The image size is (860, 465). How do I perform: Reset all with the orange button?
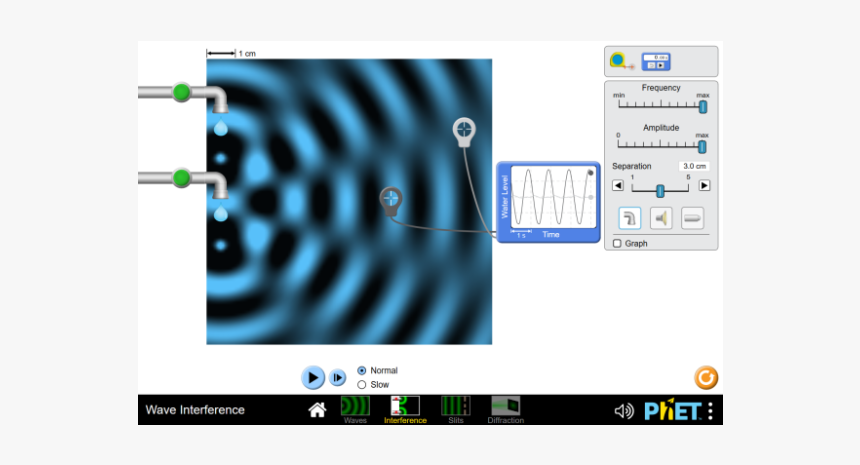click(x=706, y=378)
